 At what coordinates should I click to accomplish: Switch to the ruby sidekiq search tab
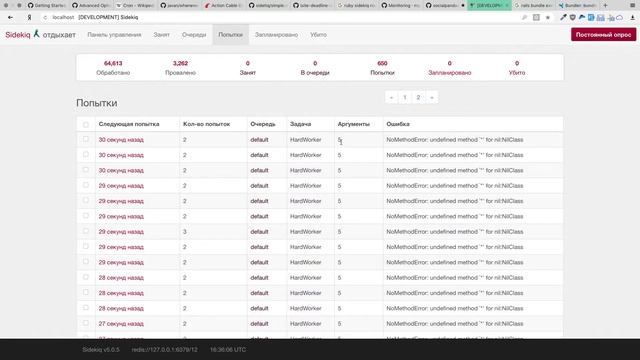[x=357, y=5]
